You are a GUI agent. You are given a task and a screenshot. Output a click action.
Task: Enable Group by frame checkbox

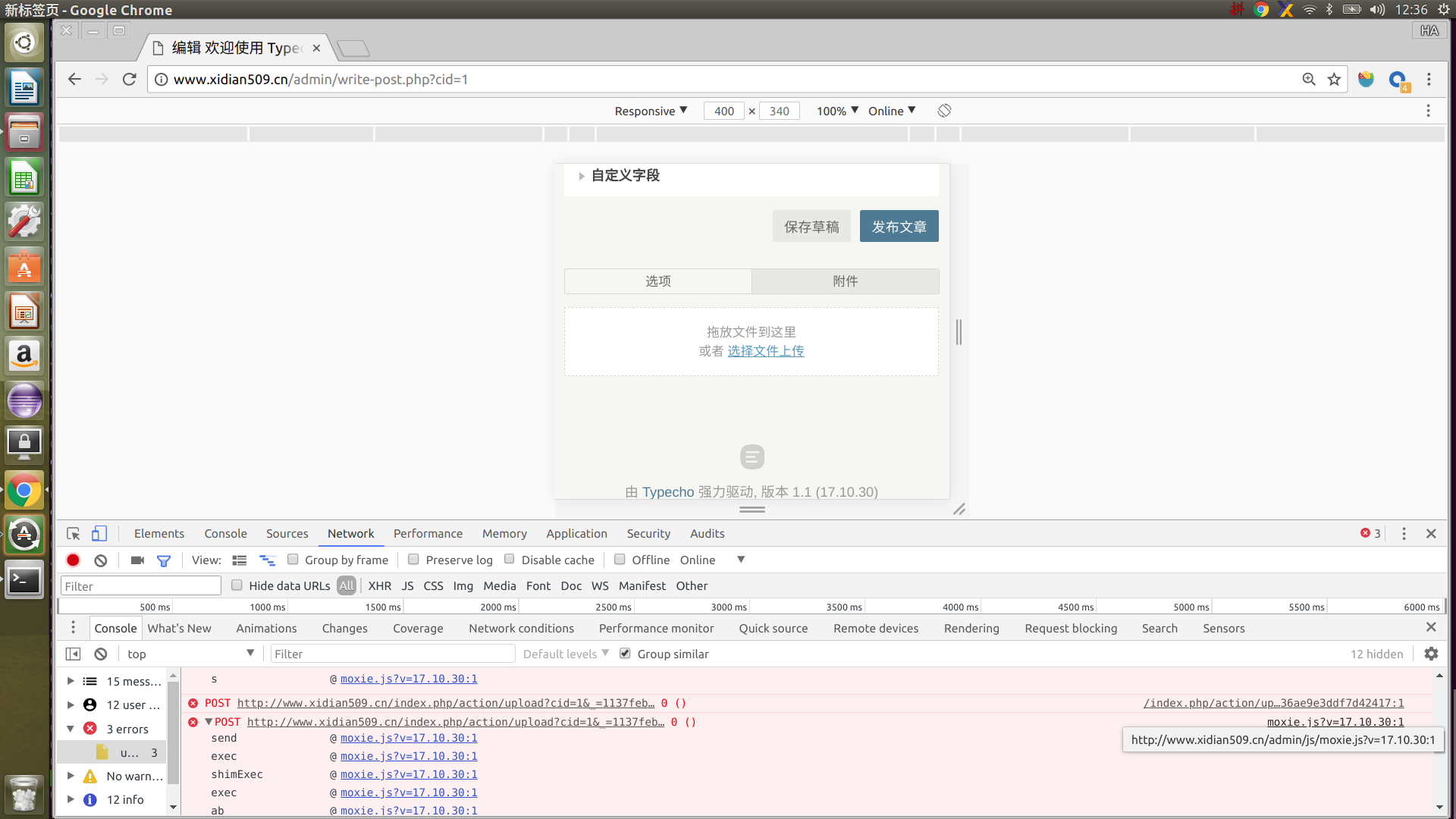[x=293, y=560]
